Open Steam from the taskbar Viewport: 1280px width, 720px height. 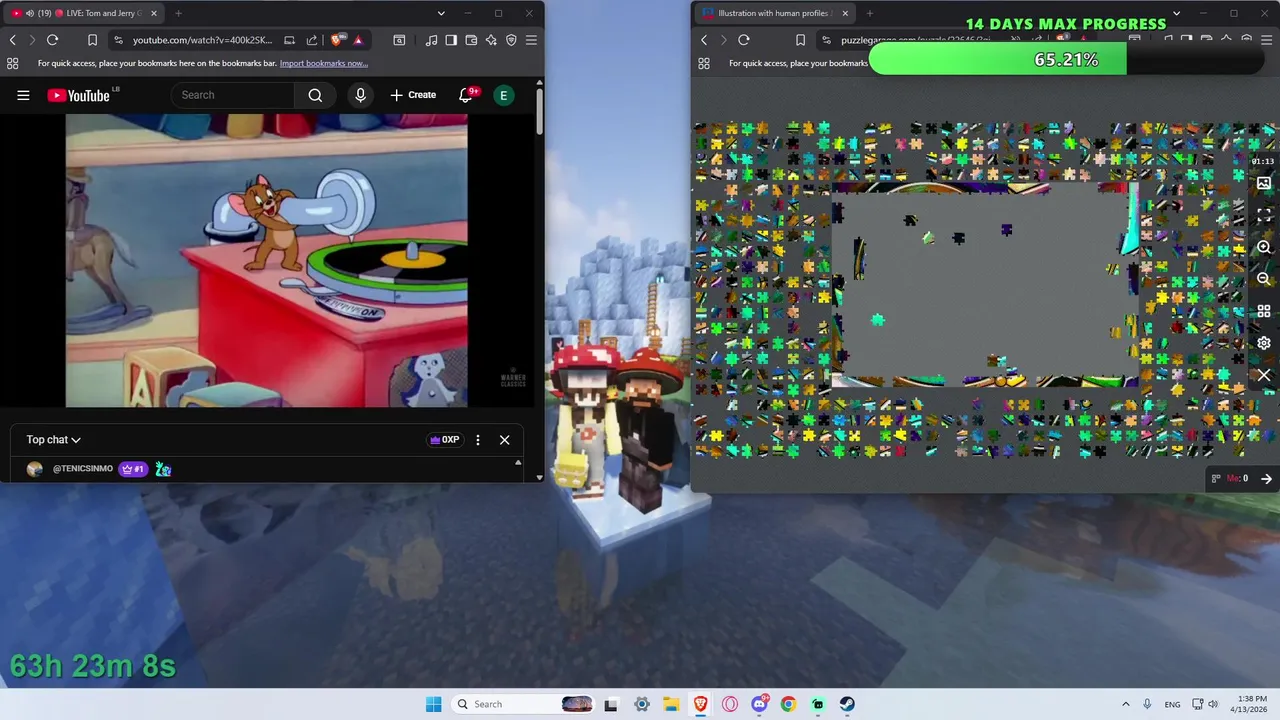coord(847,704)
